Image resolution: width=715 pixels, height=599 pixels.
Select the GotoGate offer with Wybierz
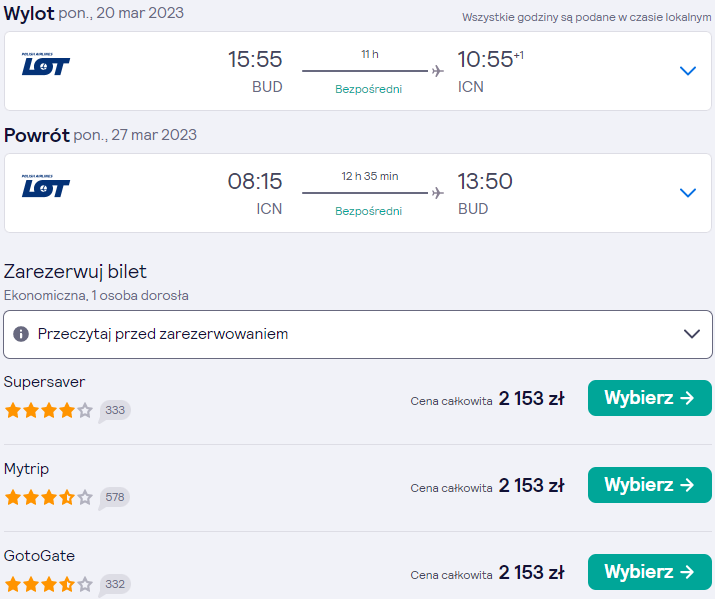650,572
